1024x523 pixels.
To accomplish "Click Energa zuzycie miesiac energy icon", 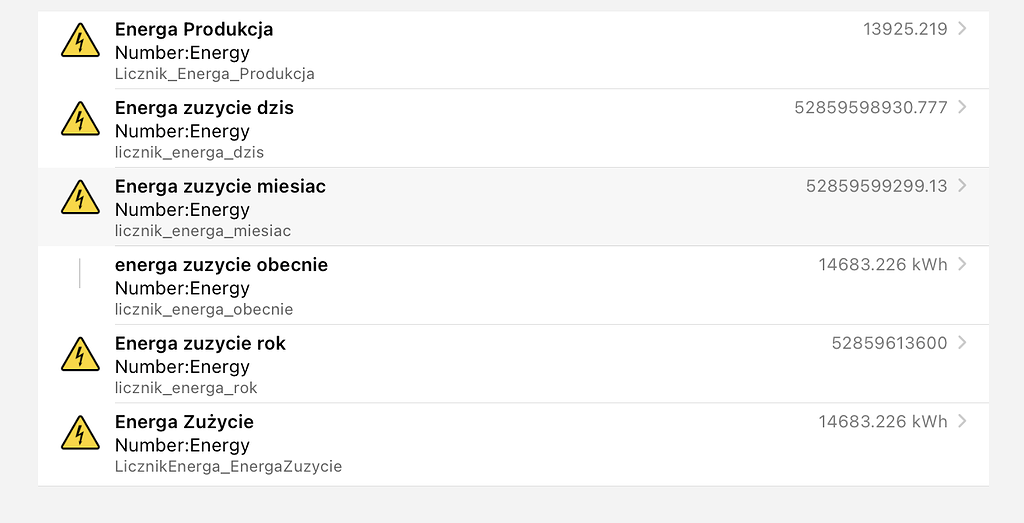I will [80, 198].
